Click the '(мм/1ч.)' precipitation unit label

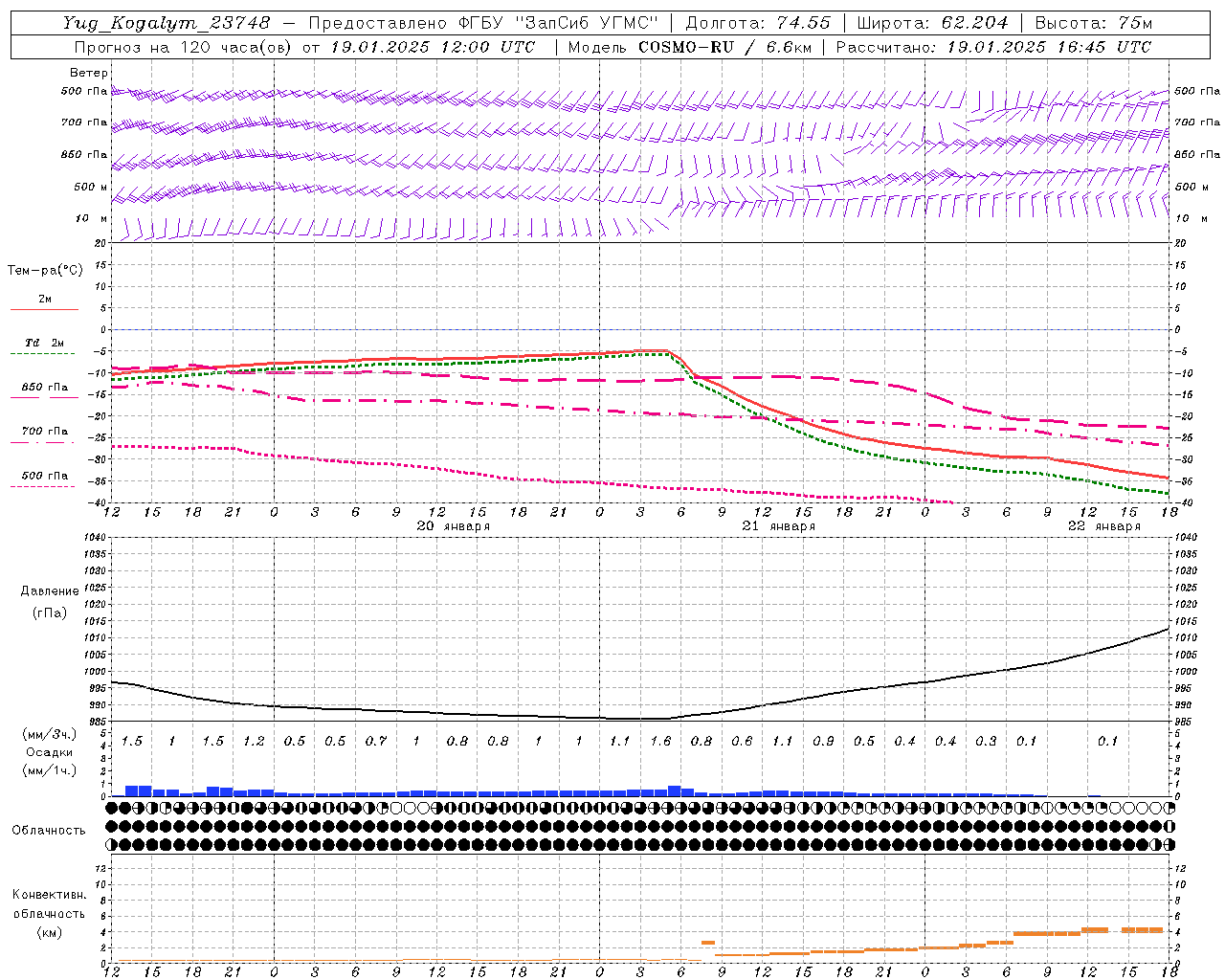pyautogui.click(x=49, y=770)
